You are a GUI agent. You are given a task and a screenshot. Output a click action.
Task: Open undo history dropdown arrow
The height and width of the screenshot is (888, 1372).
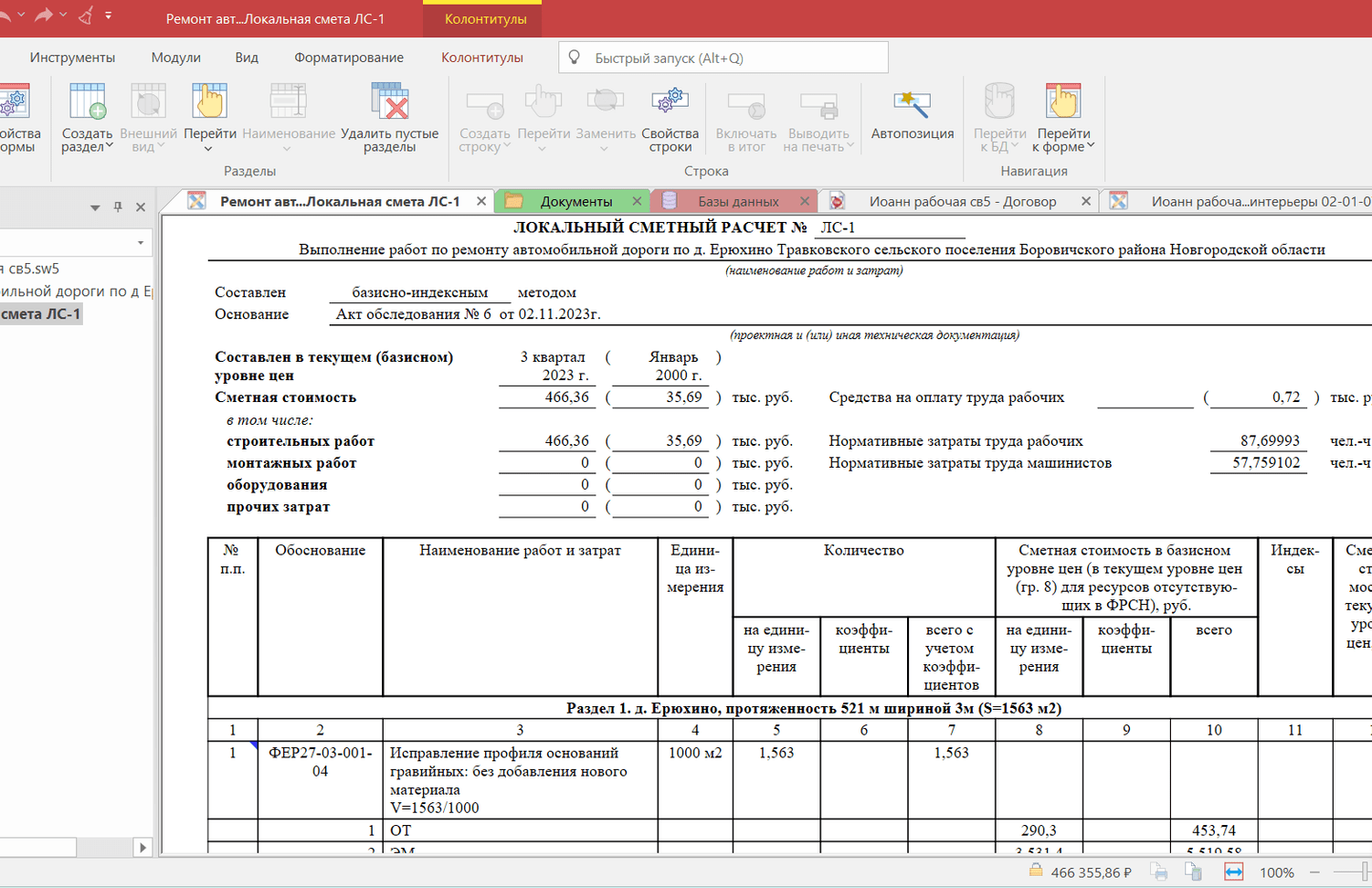tap(21, 16)
